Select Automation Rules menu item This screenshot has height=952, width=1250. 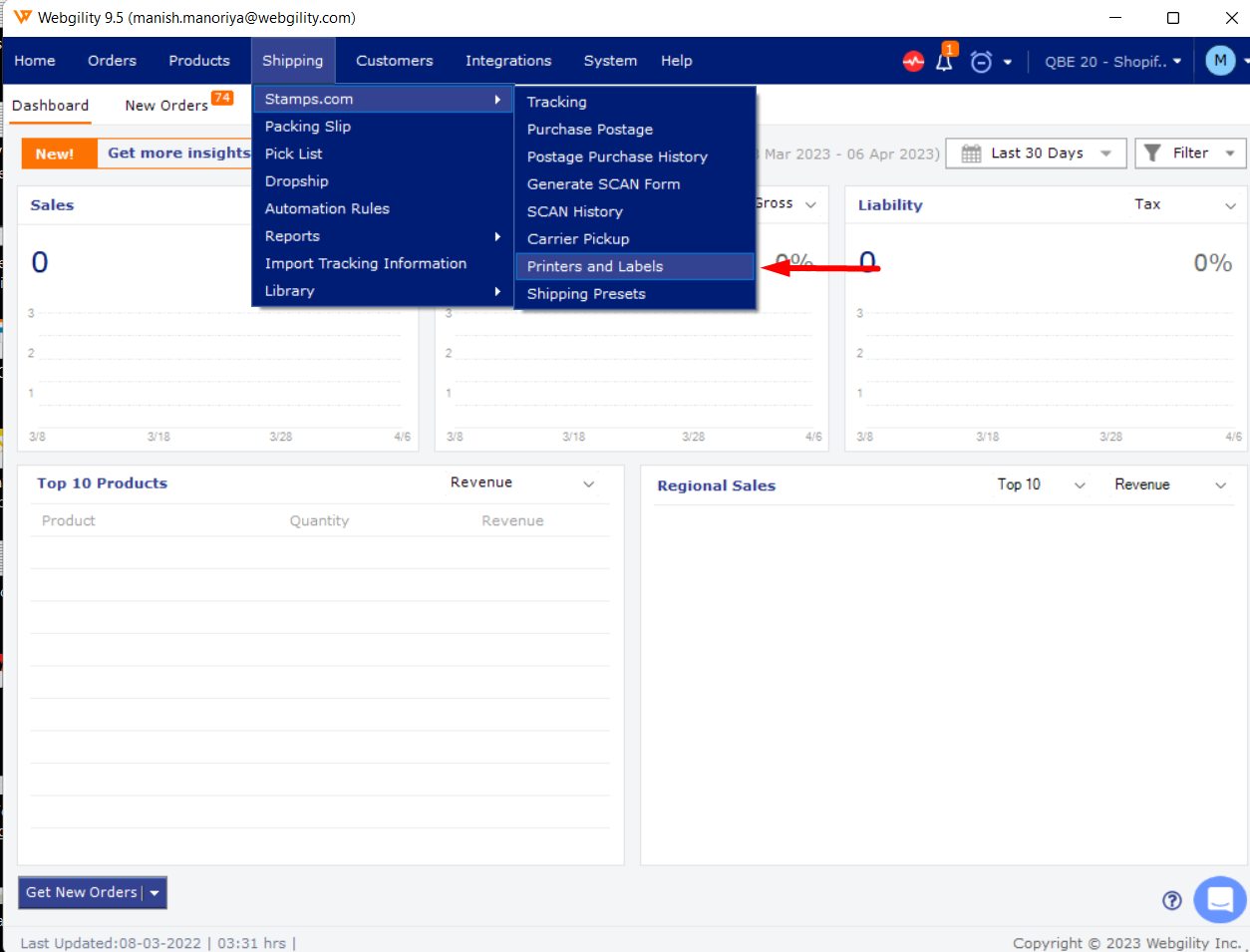383,208
